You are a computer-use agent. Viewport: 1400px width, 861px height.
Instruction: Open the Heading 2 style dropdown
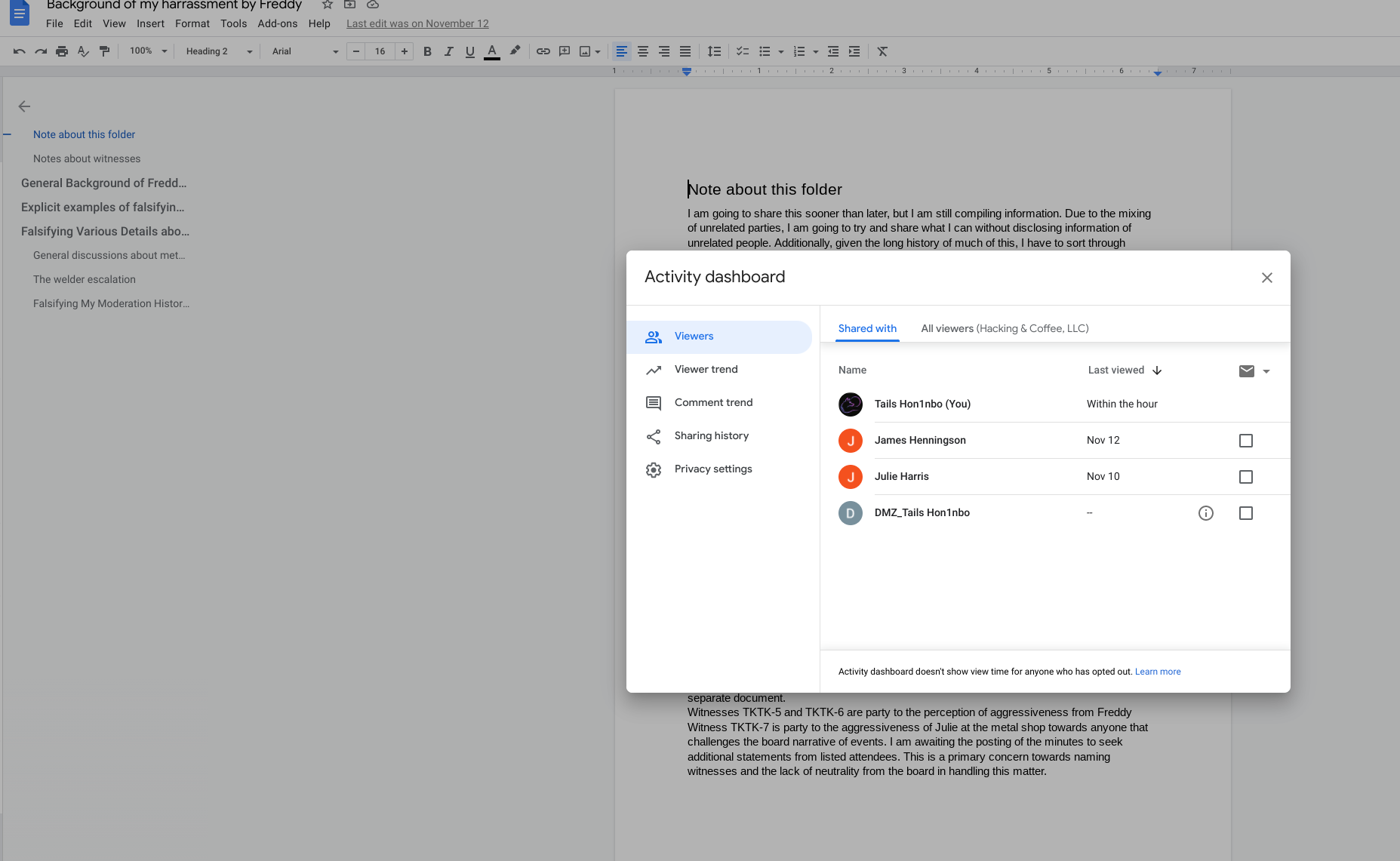tap(219, 51)
